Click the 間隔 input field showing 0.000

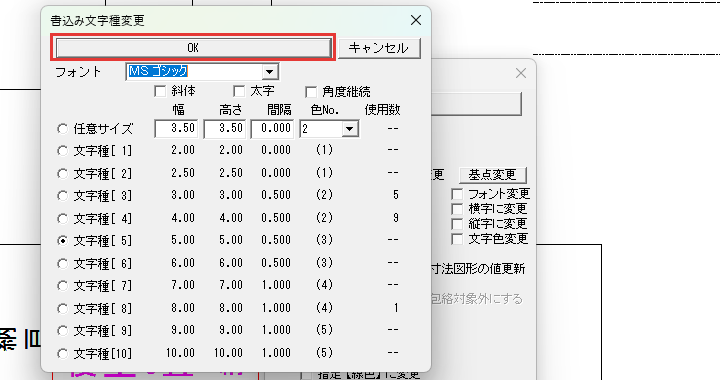click(272, 129)
